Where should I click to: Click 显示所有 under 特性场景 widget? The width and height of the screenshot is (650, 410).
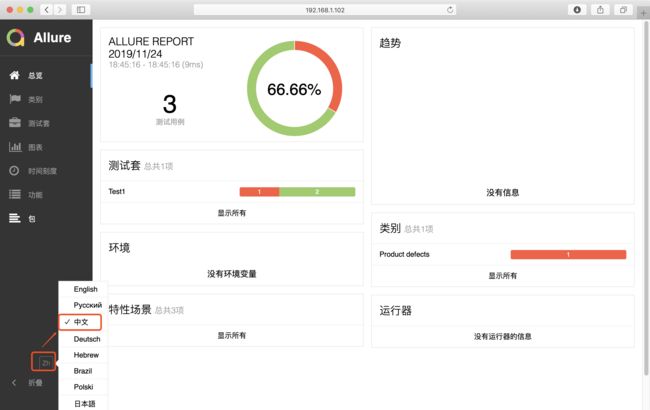(x=232, y=335)
